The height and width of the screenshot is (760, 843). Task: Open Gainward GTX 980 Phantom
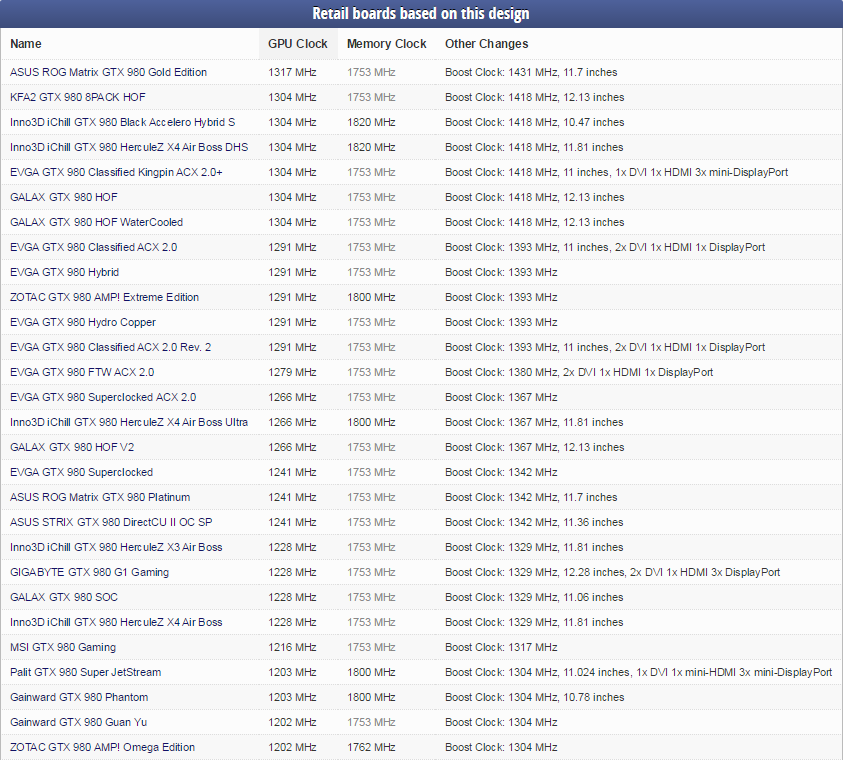[79, 697]
